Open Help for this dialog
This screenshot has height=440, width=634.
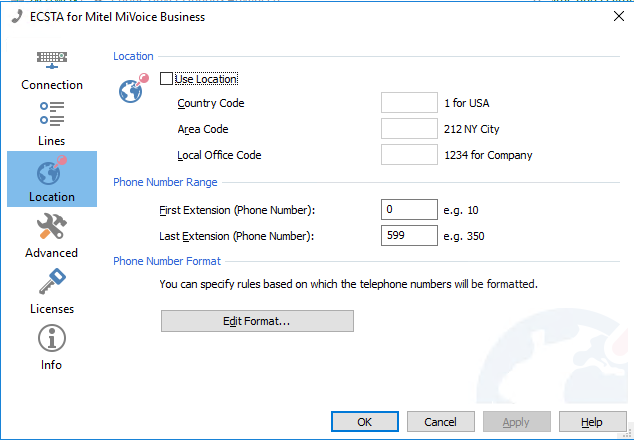click(x=592, y=422)
